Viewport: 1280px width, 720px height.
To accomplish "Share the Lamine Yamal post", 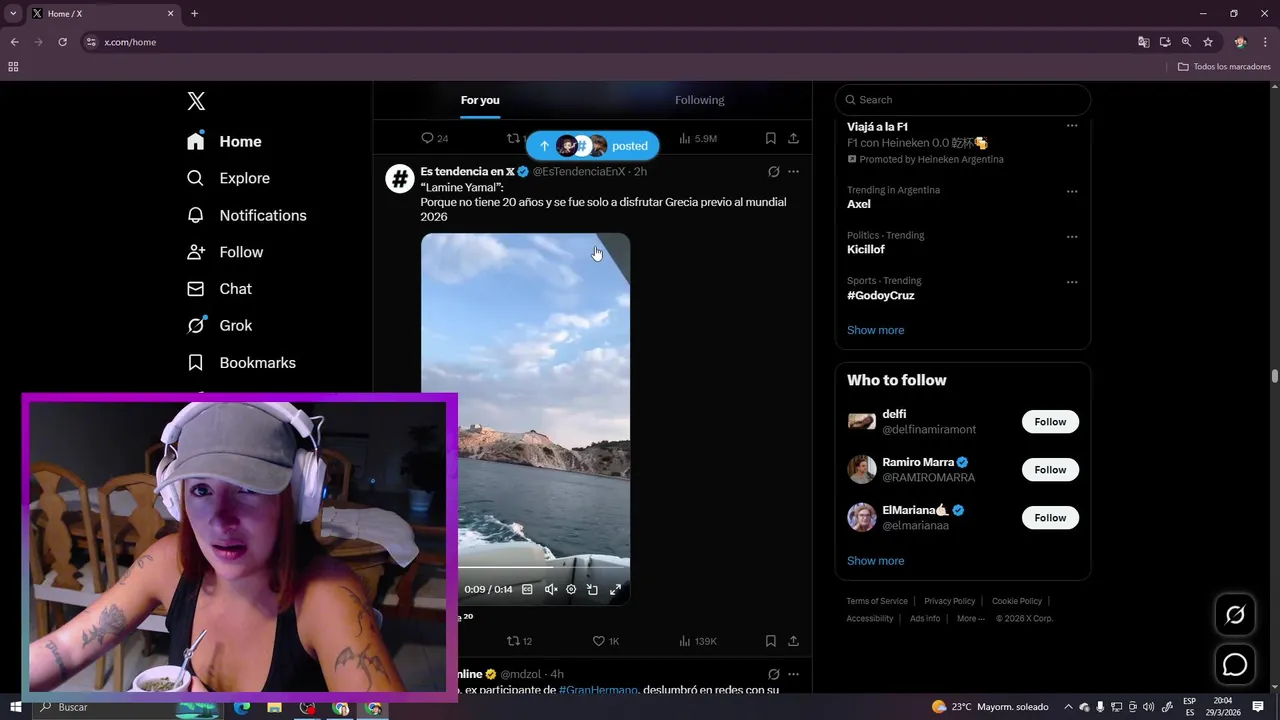I will pos(793,641).
